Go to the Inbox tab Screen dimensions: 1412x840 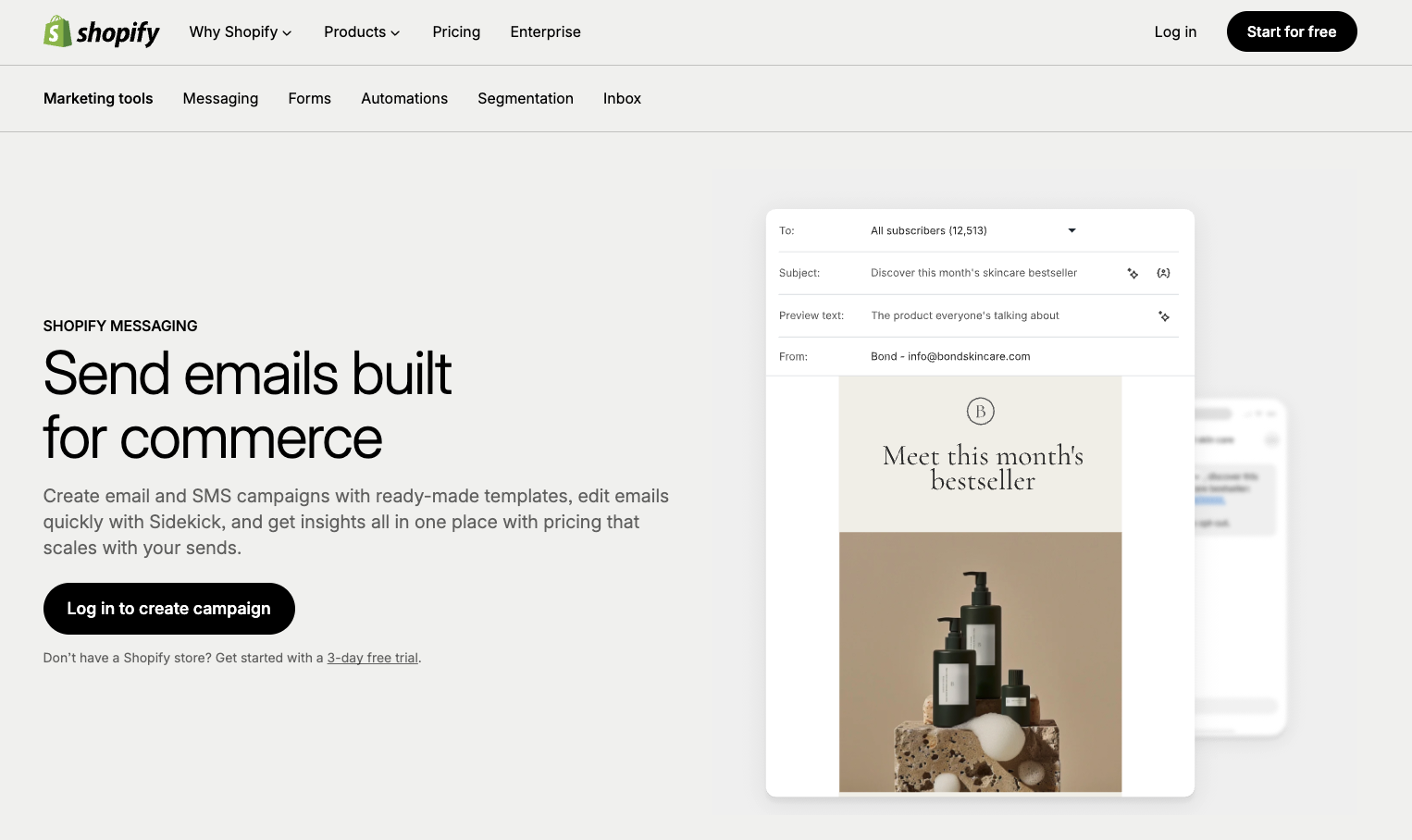(x=622, y=98)
